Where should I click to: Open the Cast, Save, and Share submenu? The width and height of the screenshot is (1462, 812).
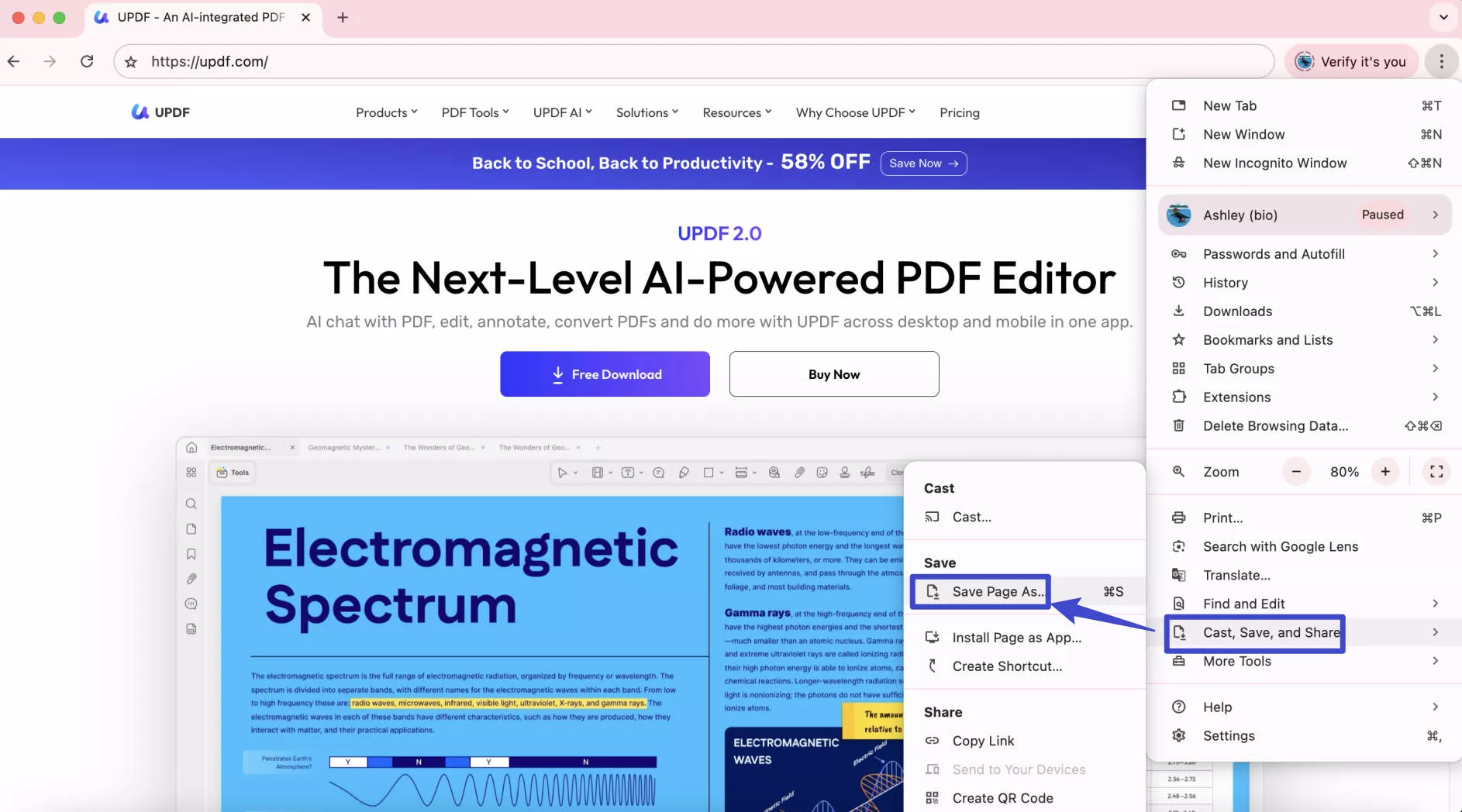pyautogui.click(x=1271, y=633)
